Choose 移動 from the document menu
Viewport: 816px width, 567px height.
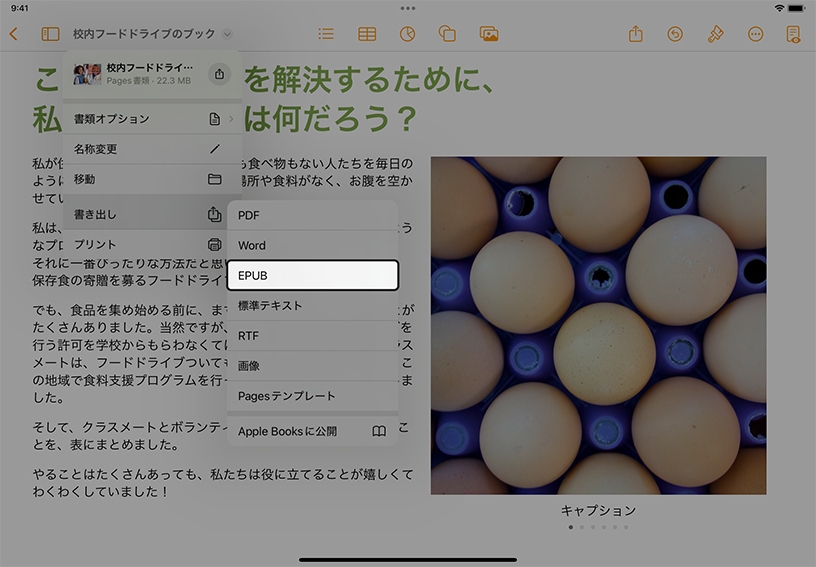pyautogui.click(x=150, y=179)
